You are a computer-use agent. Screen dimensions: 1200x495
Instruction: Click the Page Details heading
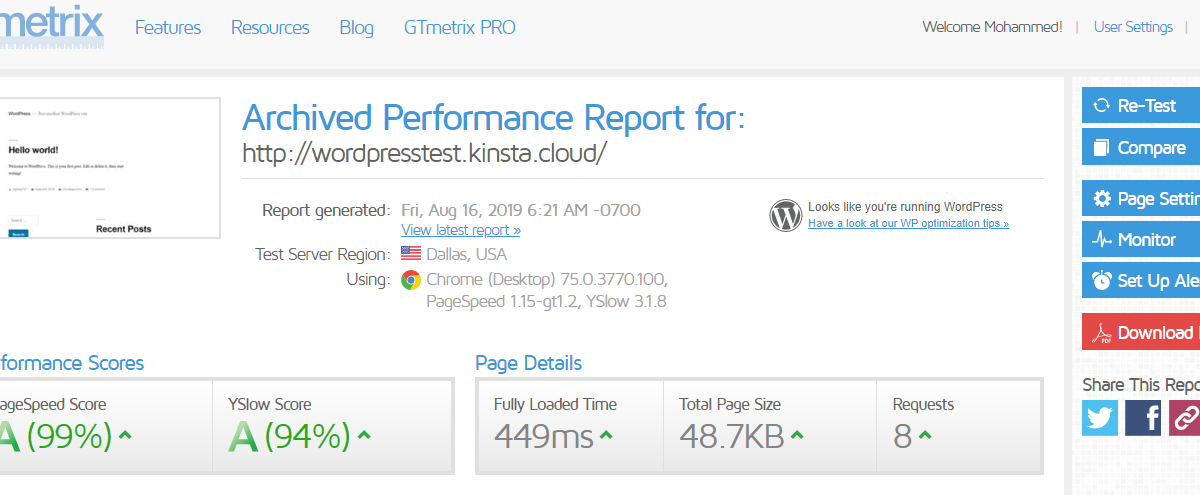pos(529,363)
